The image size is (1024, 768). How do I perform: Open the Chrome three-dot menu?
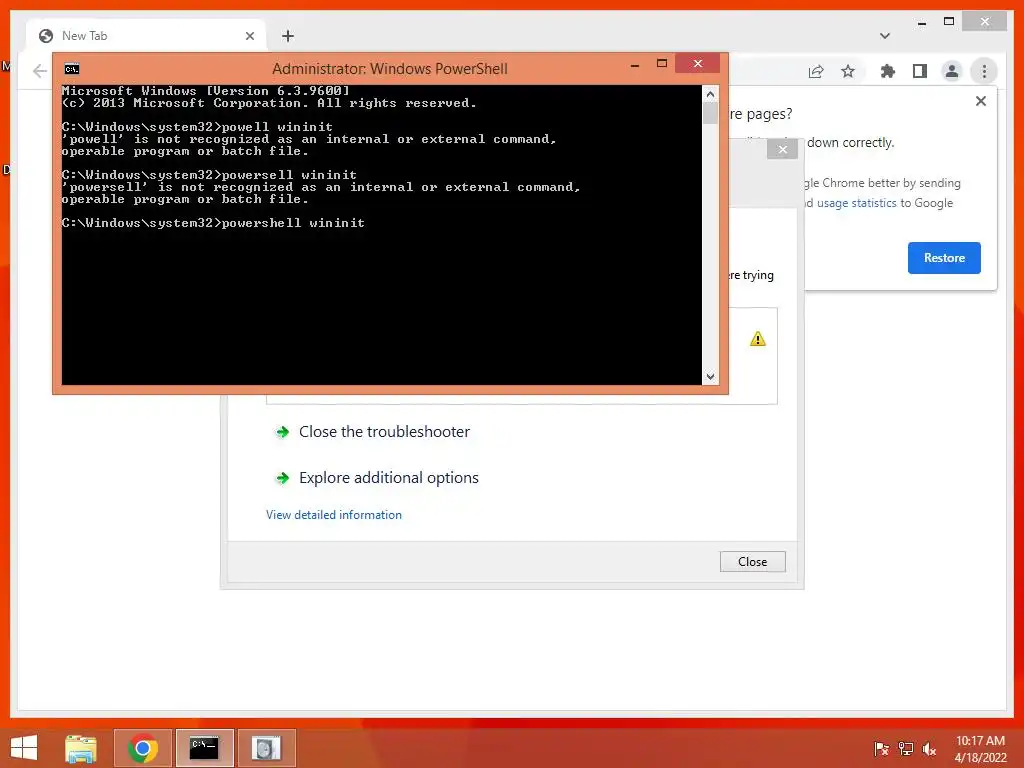click(984, 71)
